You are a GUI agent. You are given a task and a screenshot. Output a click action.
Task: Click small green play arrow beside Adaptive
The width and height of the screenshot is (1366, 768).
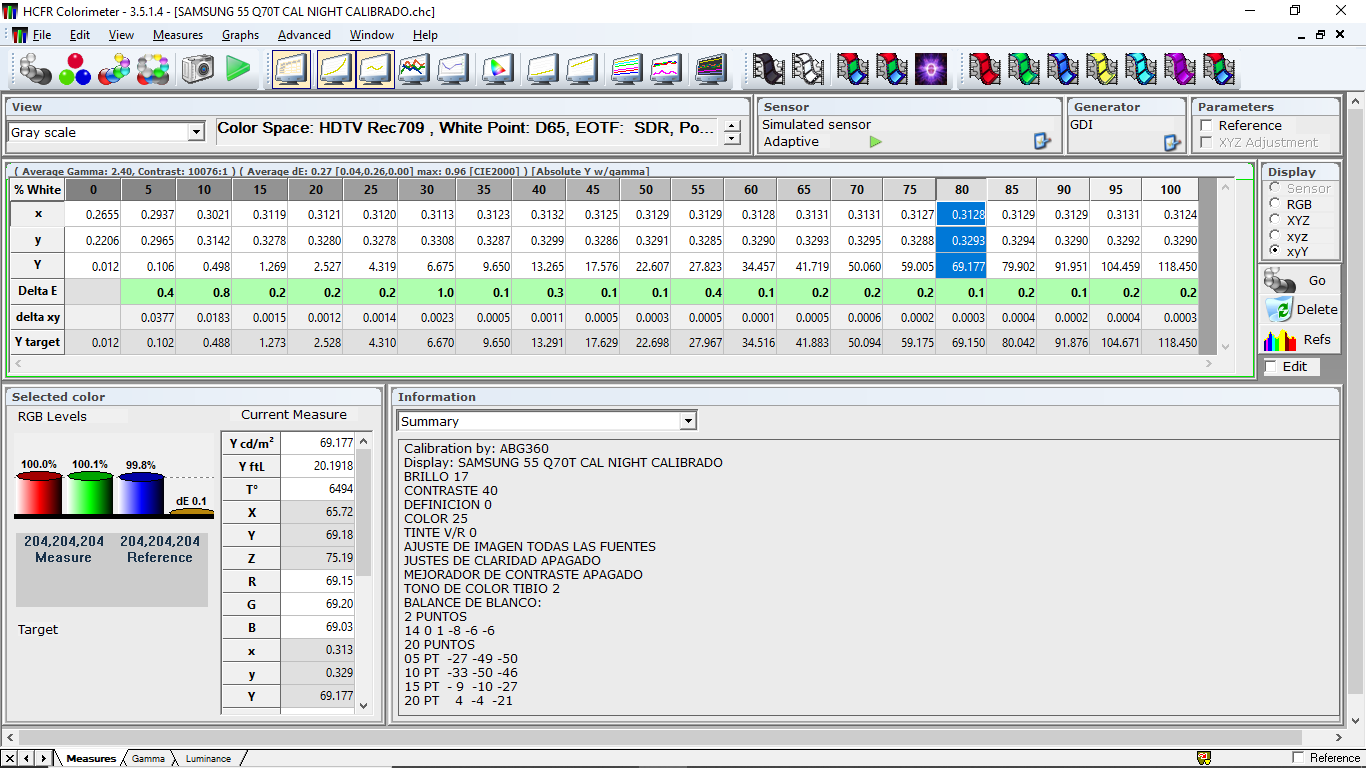click(x=876, y=142)
